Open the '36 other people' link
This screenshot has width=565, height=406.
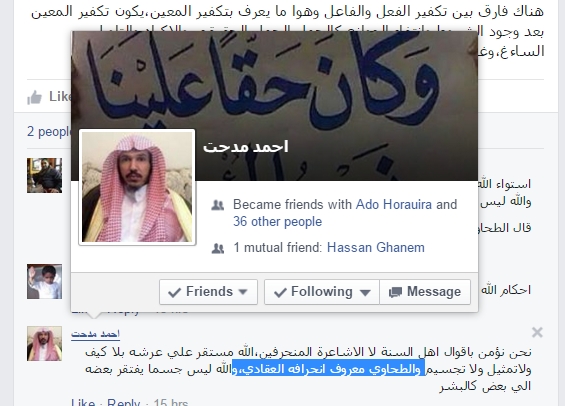[x=277, y=222]
